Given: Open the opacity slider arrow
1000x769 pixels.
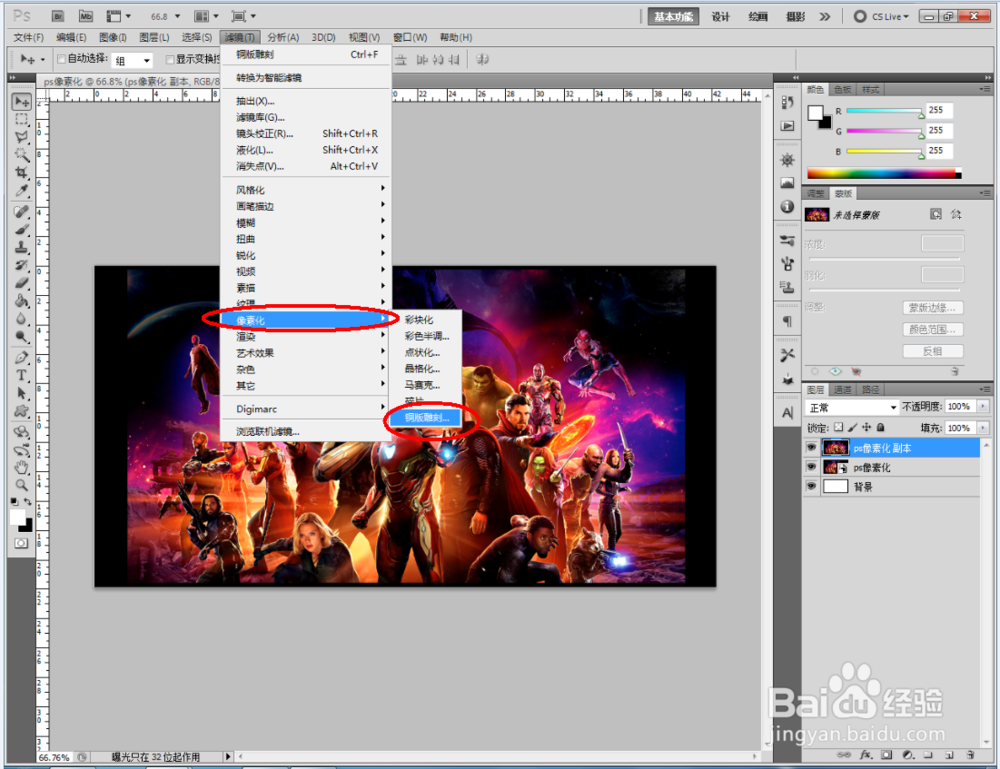Looking at the screenshot, I should tap(983, 407).
